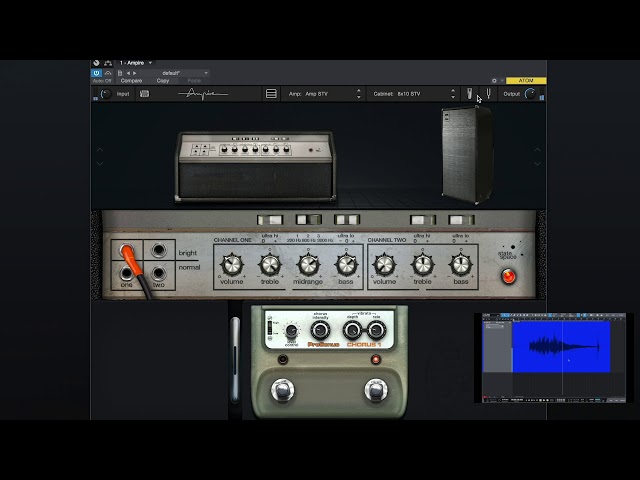Go to the next preset arrow

coord(134,73)
